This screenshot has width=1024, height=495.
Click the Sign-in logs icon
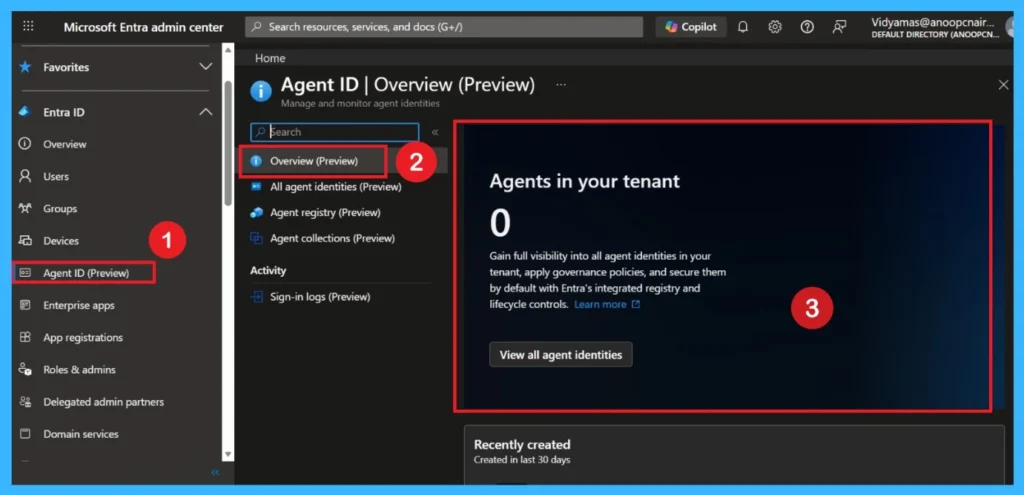pos(257,297)
